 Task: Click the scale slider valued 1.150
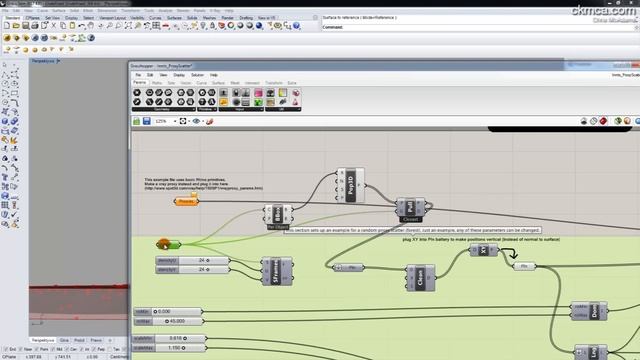pos(169,348)
